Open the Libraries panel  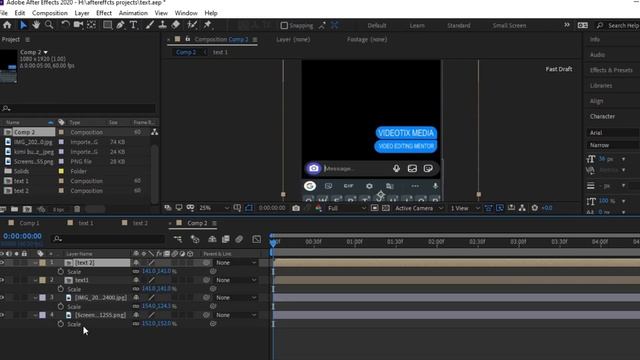[x=601, y=86]
